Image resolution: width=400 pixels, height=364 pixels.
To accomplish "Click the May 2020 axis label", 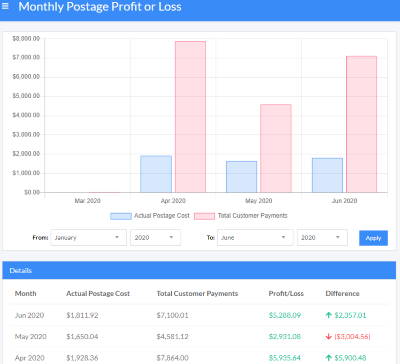I will tap(259, 201).
